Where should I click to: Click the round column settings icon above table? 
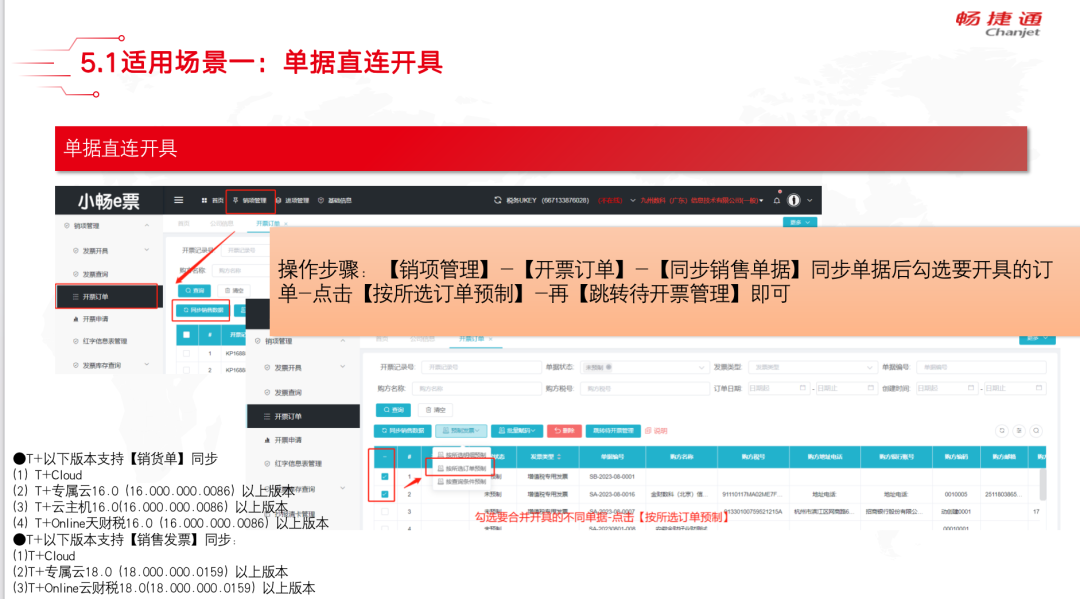1019,431
